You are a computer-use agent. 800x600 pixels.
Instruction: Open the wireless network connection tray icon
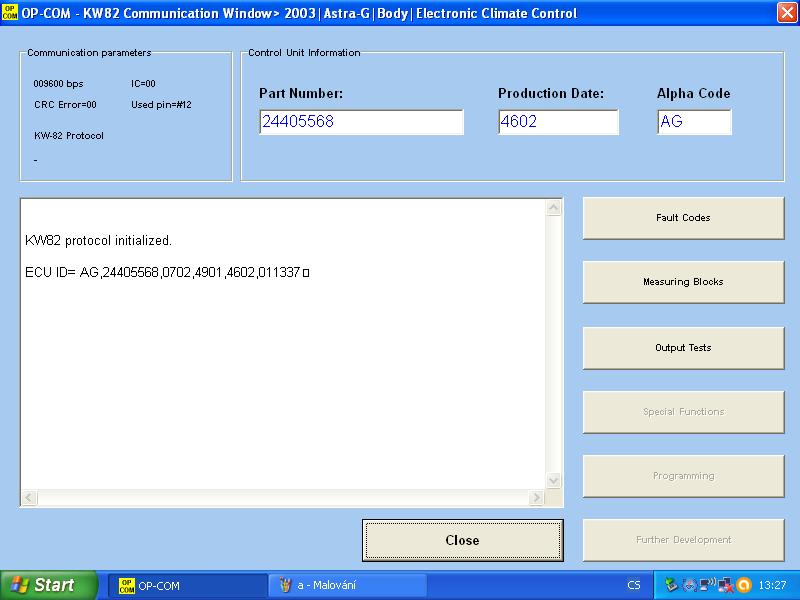[x=707, y=585]
